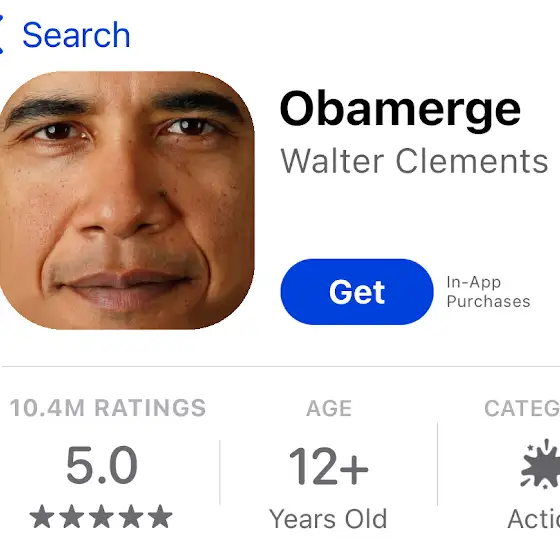Click the fifth rating star
This screenshot has width=560, height=560.
pyautogui.click(x=160, y=516)
